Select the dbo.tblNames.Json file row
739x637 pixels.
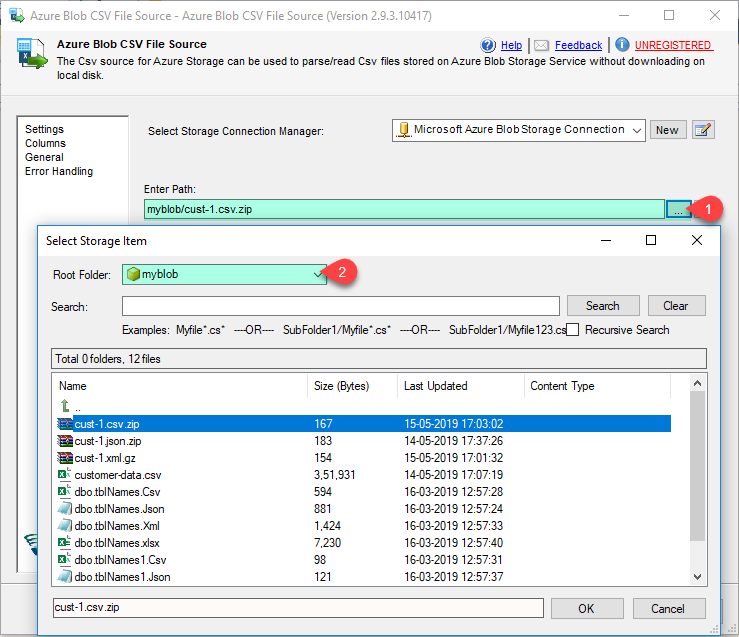364,509
